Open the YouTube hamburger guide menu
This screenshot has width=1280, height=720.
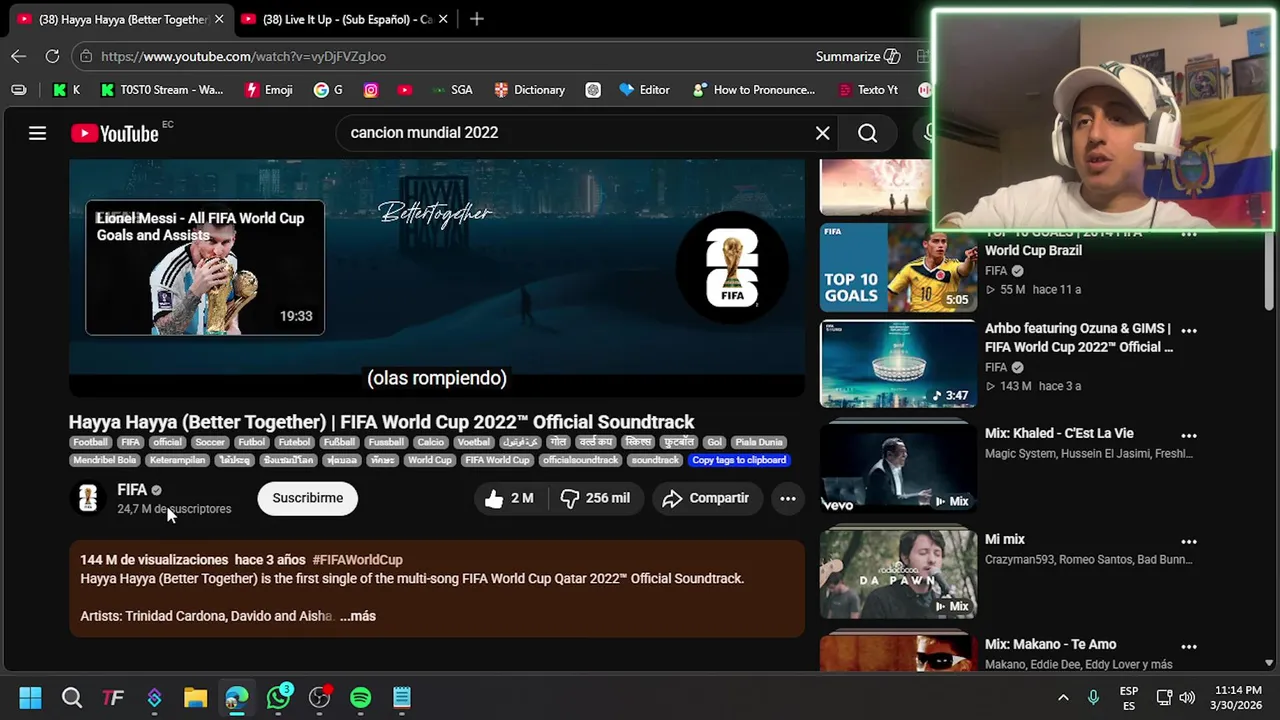pyautogui.click(x=37, y=133)
